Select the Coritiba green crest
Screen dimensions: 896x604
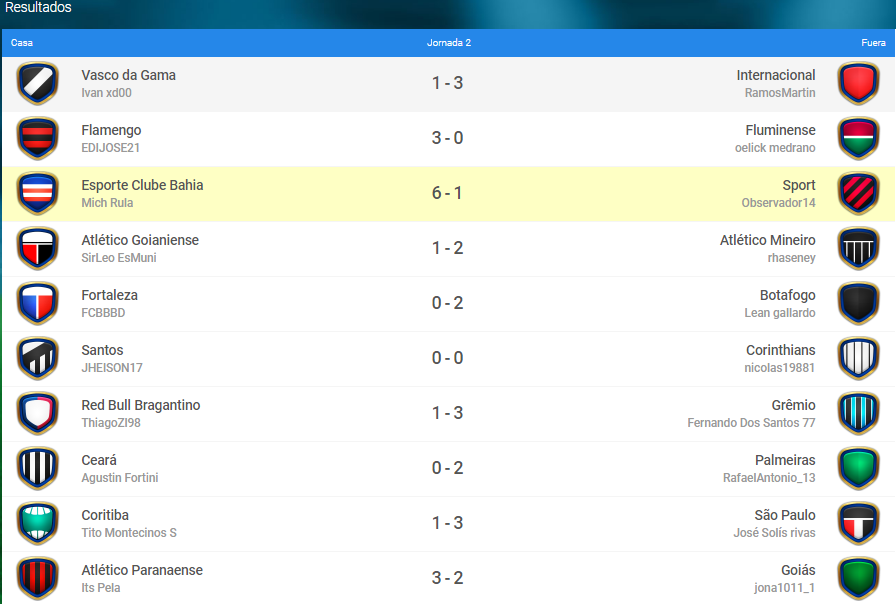38,523
